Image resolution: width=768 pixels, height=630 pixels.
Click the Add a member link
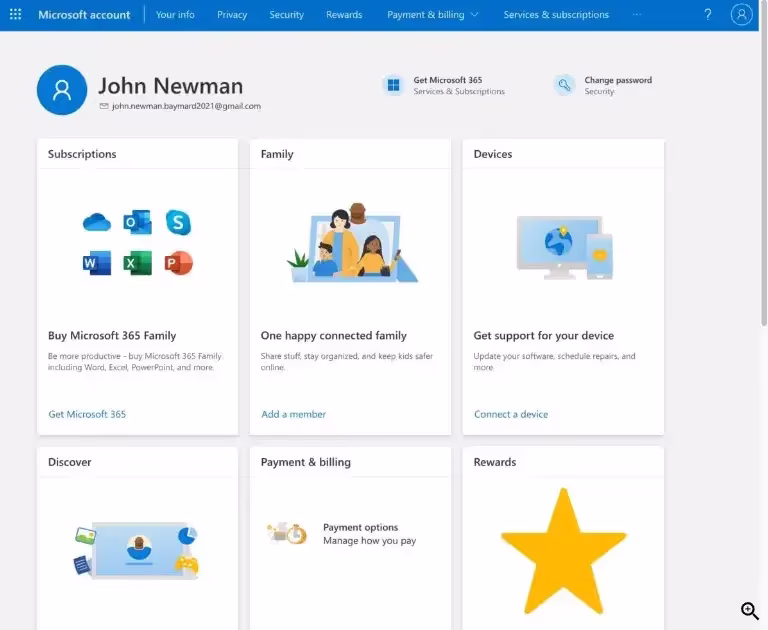[293, 414]
